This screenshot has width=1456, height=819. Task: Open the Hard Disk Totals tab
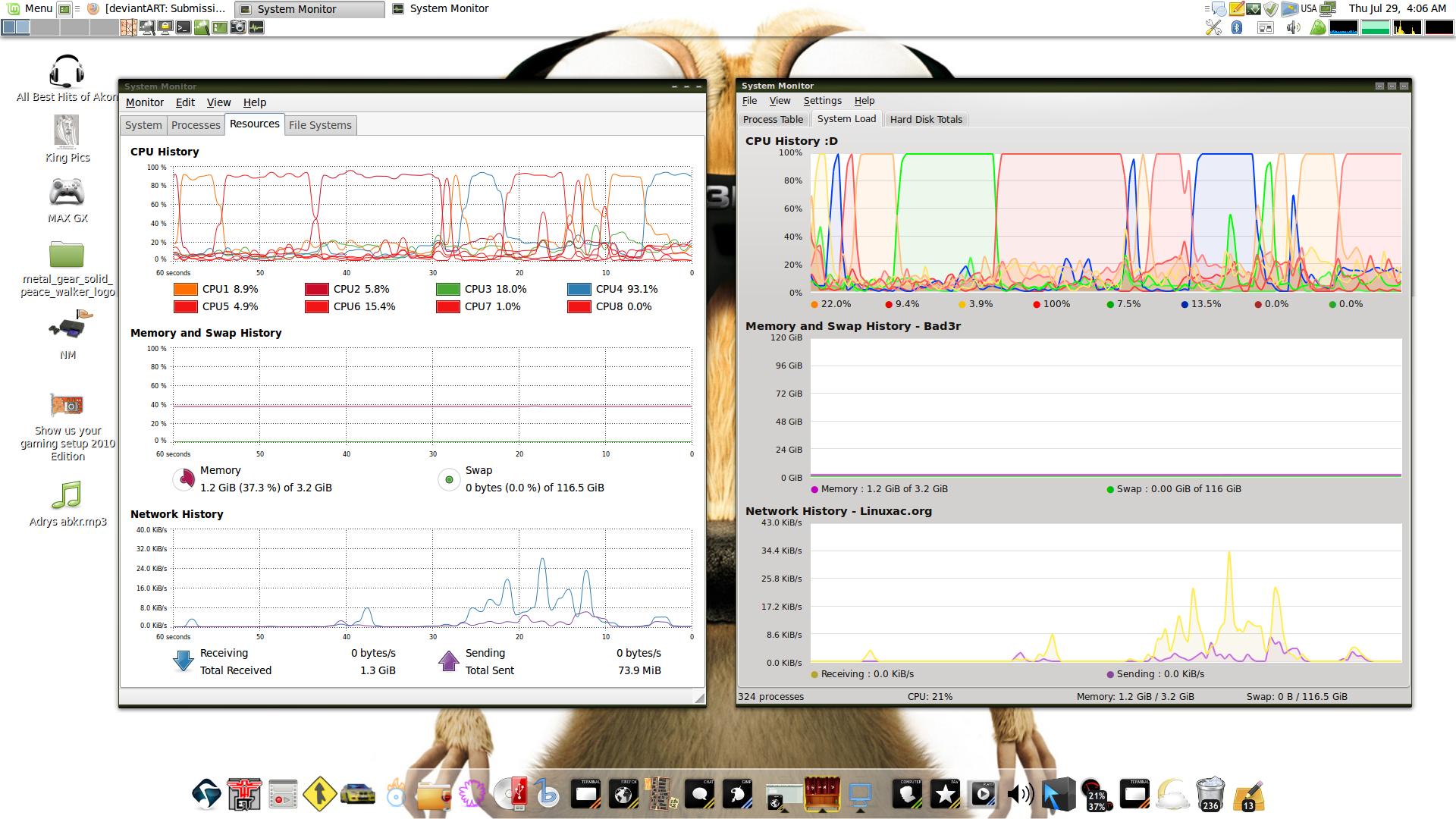[925, 119]
